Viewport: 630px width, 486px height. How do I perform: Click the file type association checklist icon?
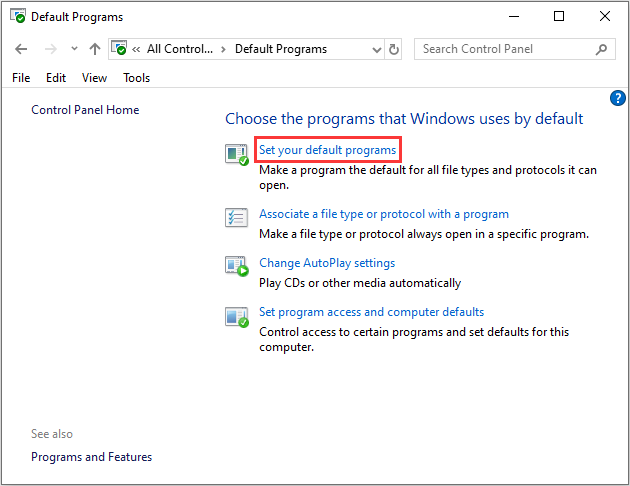pyautogui.click(x=236, y=218)
